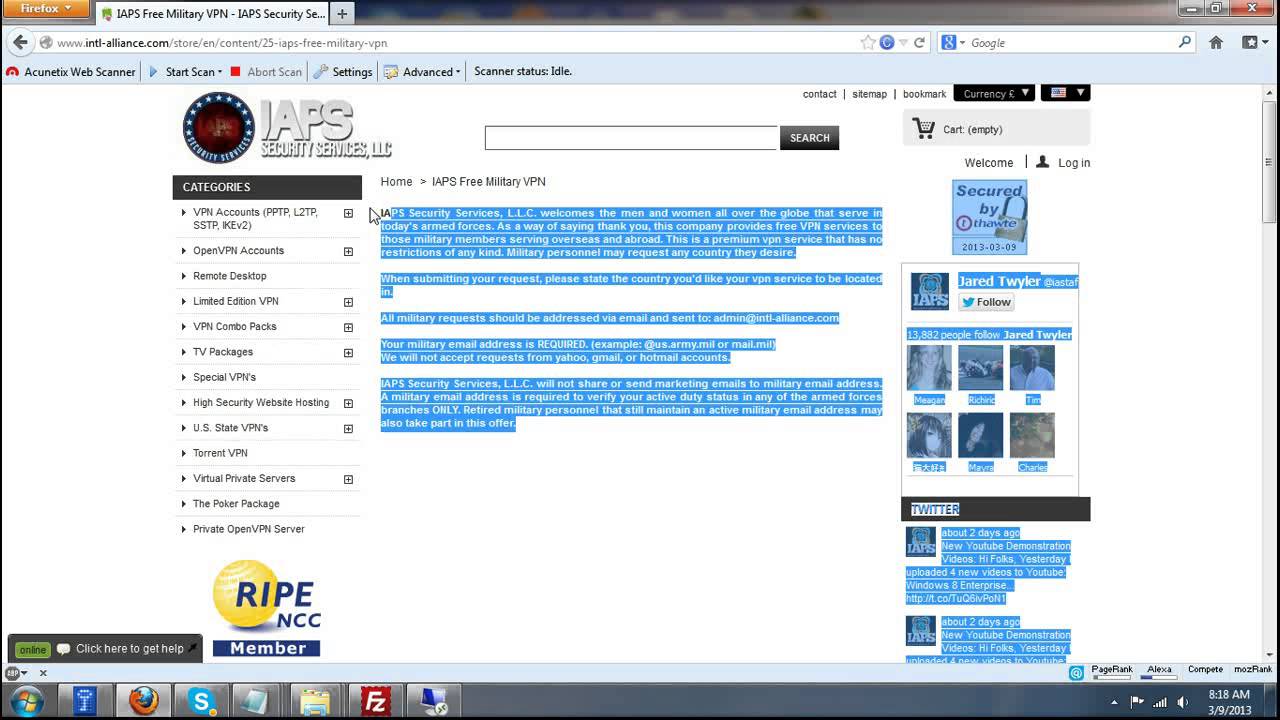Reload the page with the refresh icon
The image size is (1280, 720).
coord(919,43)
